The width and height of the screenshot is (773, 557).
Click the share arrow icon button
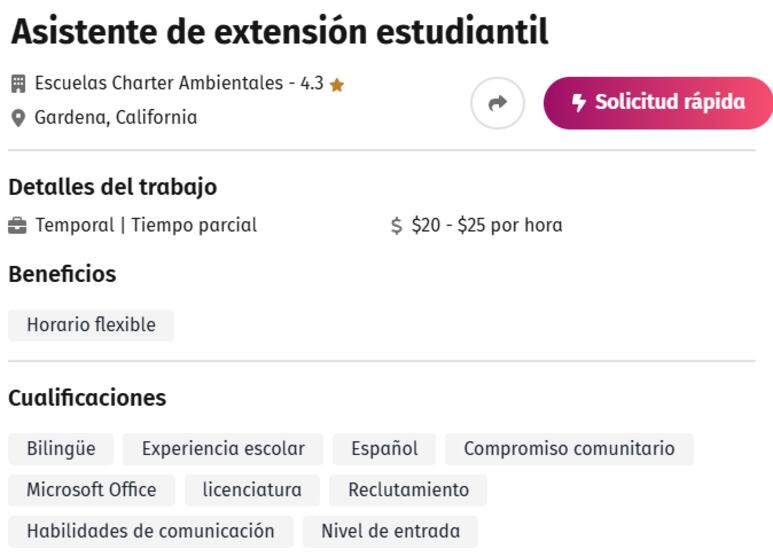tap(497, 103)
